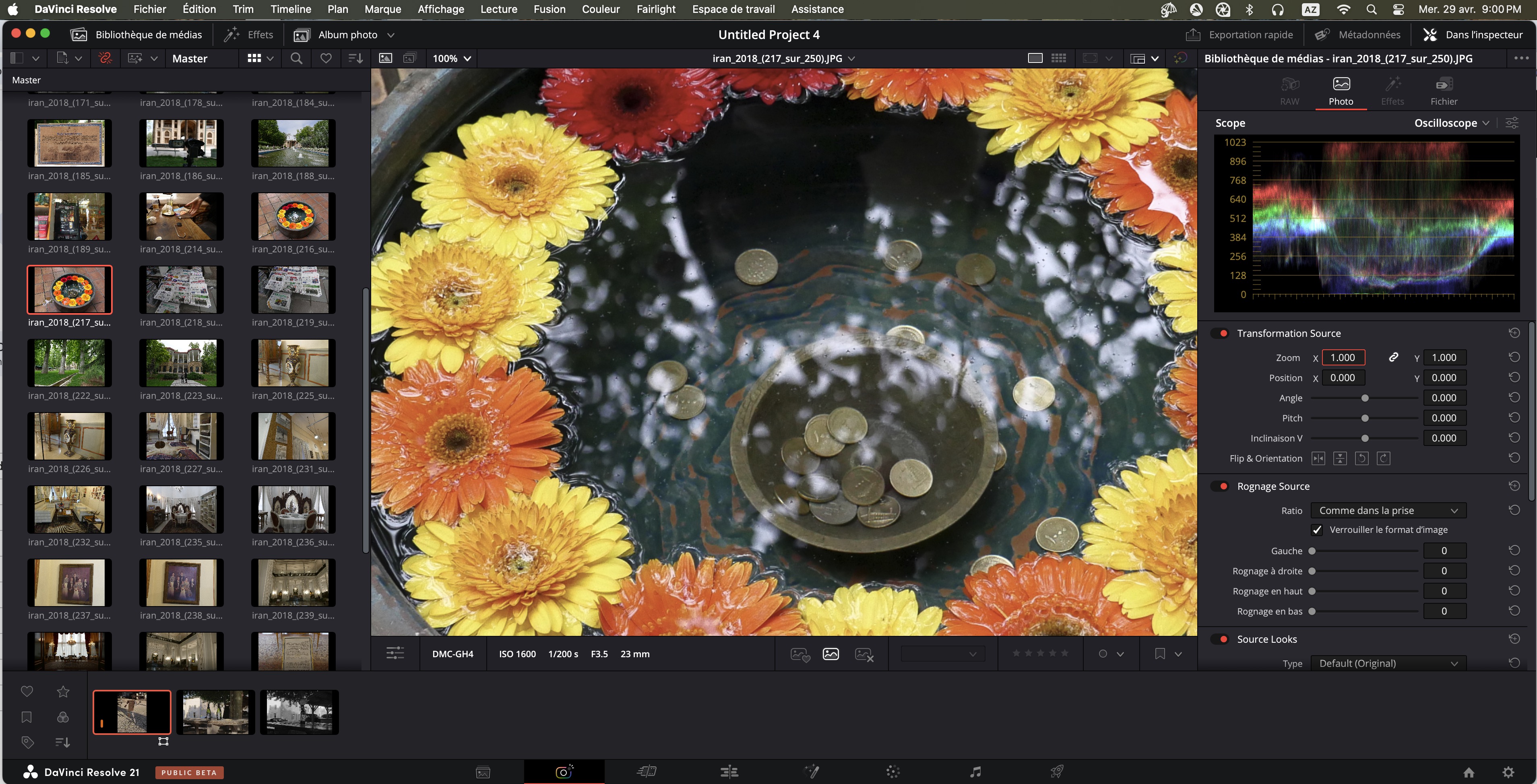This screenshot has height=784, width=1537.
Task: Open project settings gear icon at bottom right
Action: (x=1508, y=772)
